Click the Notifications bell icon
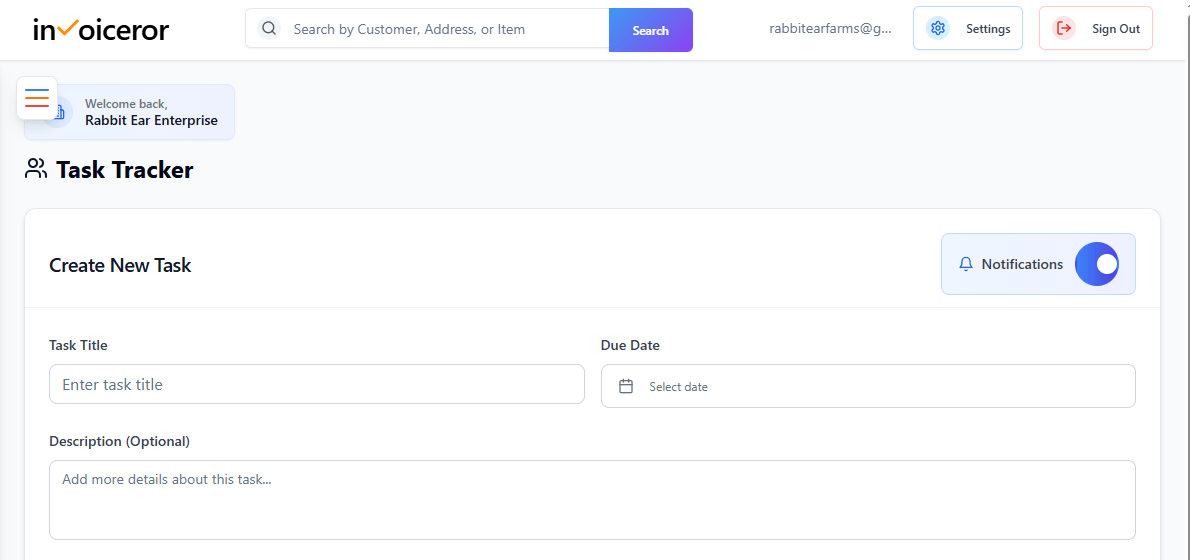Image resolution: width=1190 pixels, height=560 pixels. pos(965,264)
